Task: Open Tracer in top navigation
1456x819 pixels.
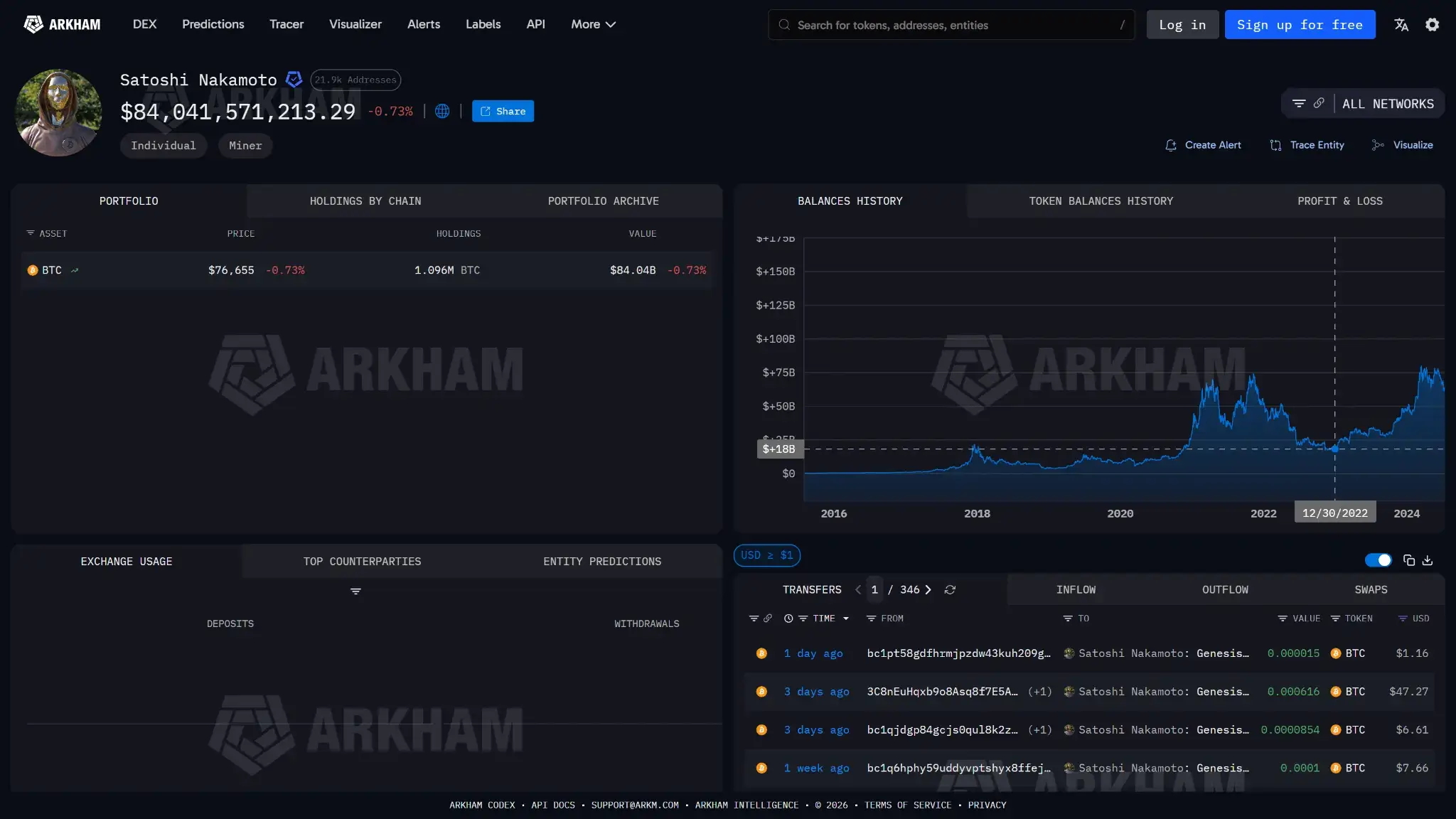Action: [x=287, y=24]
